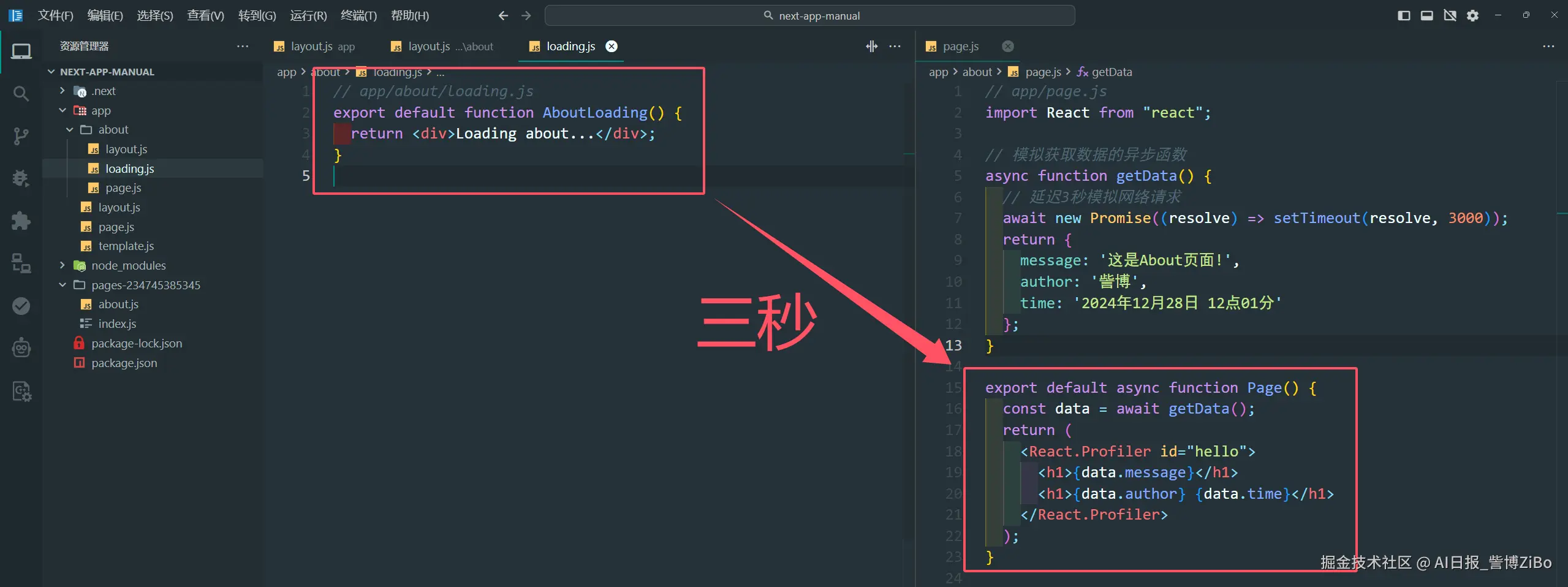Open the 选择(S) menu

(x=155, y=15)
